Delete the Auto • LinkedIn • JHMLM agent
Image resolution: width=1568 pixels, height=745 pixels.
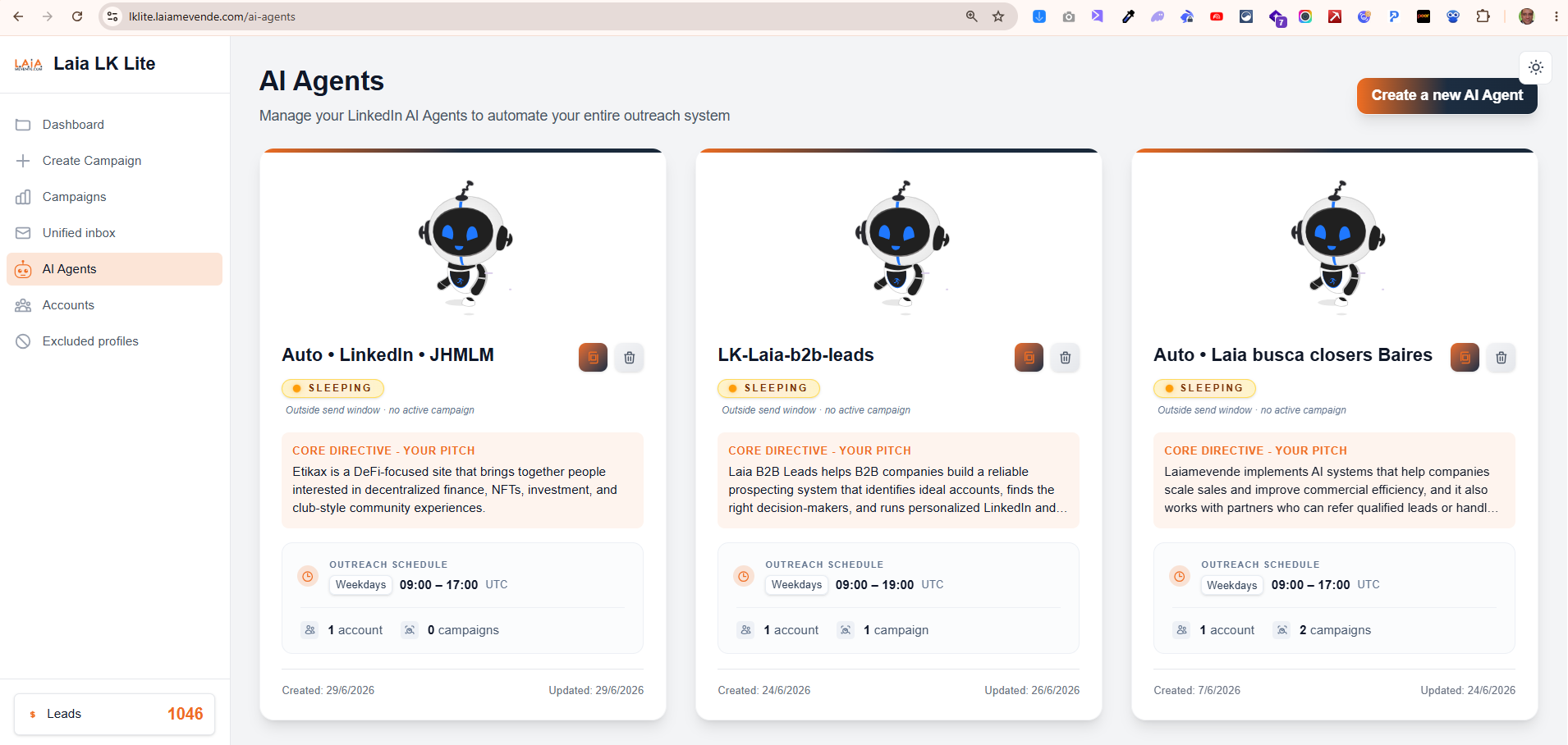point(629,358)
